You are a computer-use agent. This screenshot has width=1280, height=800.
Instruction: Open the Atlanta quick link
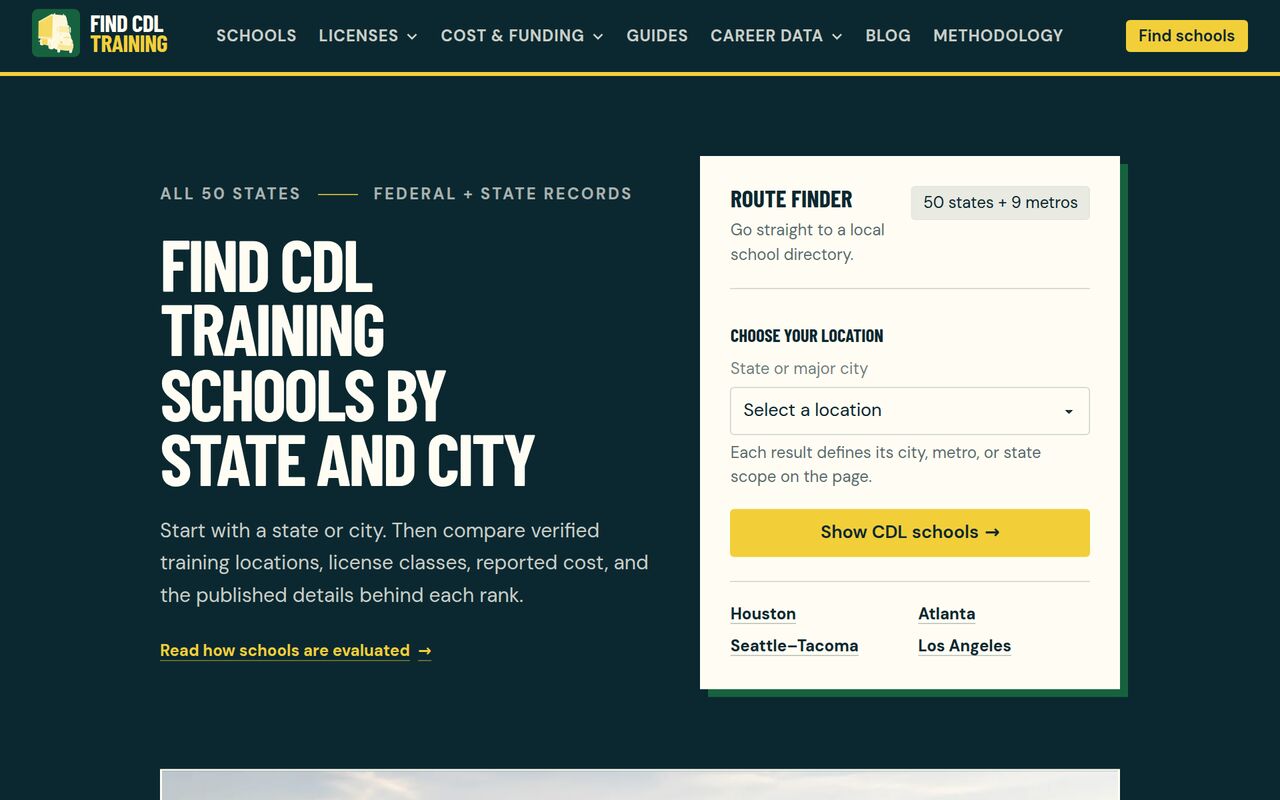[946, 614]
